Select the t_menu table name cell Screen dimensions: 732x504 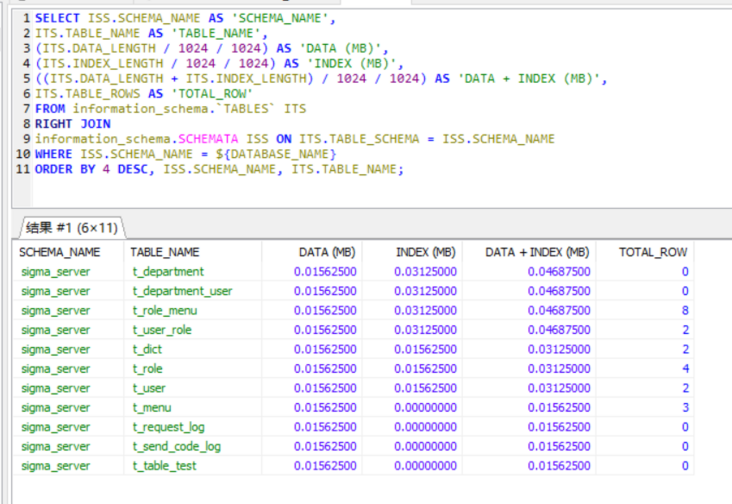coord(152,408)
